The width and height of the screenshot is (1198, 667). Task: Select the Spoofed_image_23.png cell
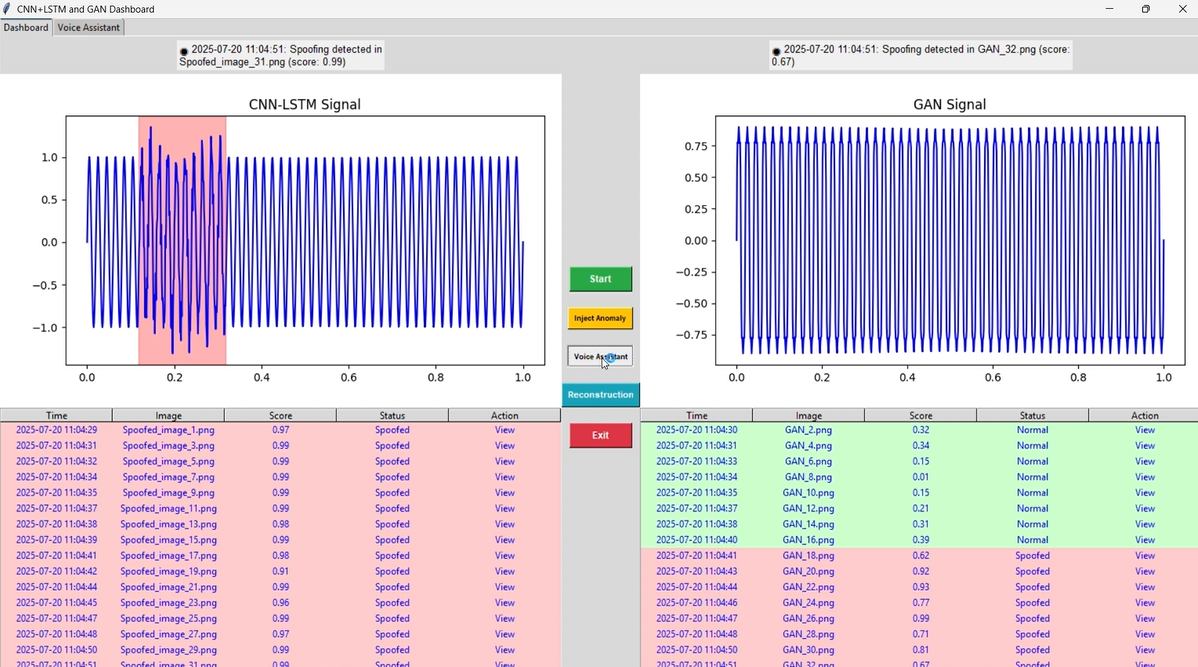[168, 603]
